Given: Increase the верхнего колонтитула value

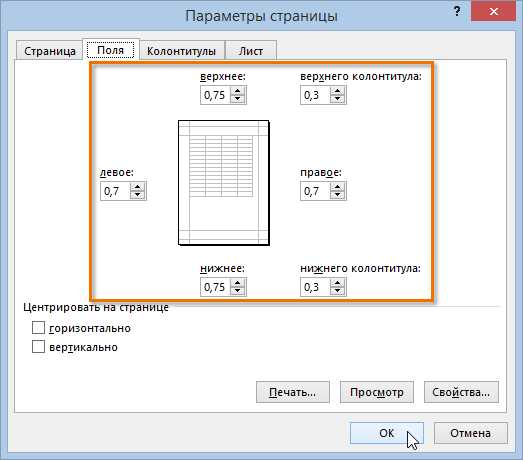Looking at the screenshot, I should [337, 91].
